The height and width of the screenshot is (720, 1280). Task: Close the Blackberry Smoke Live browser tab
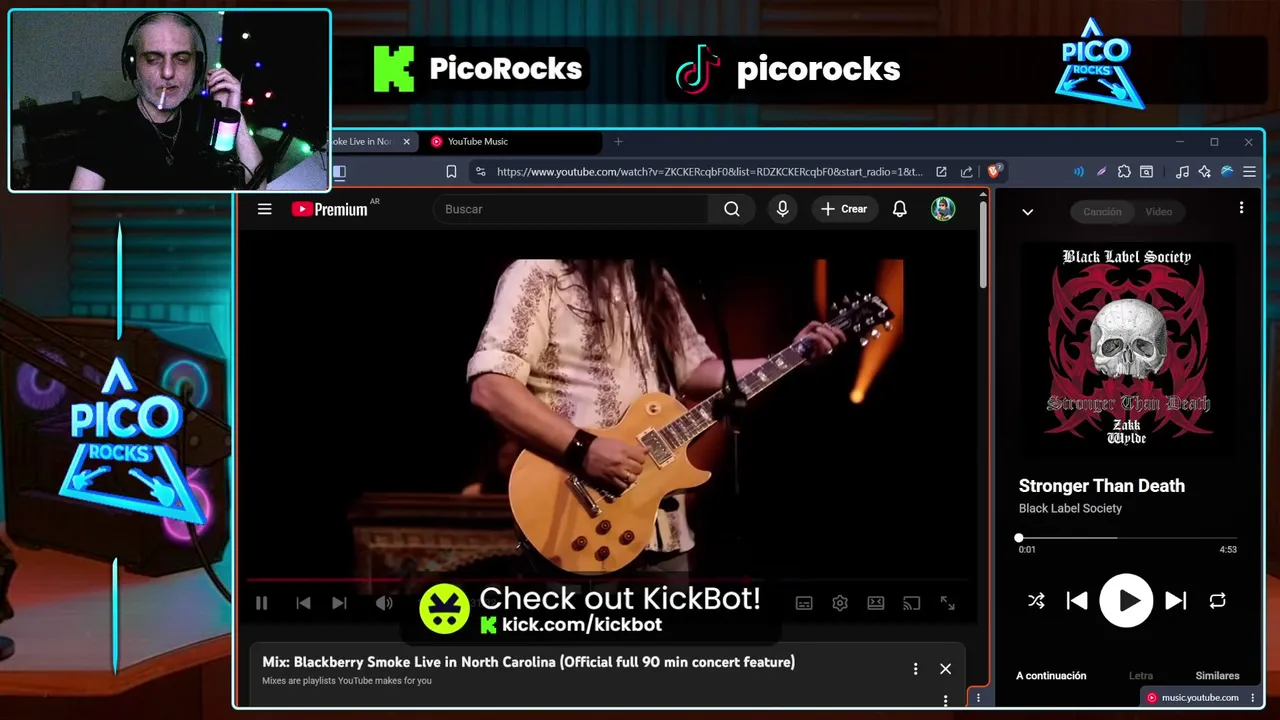[406, 142]
